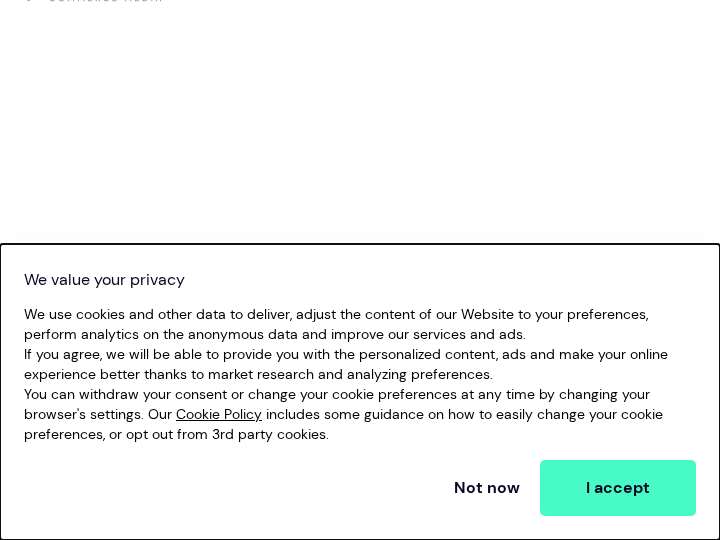Click the line mentioning 3rd party cookies
The image size is (720, 540).
click(176, 434)
